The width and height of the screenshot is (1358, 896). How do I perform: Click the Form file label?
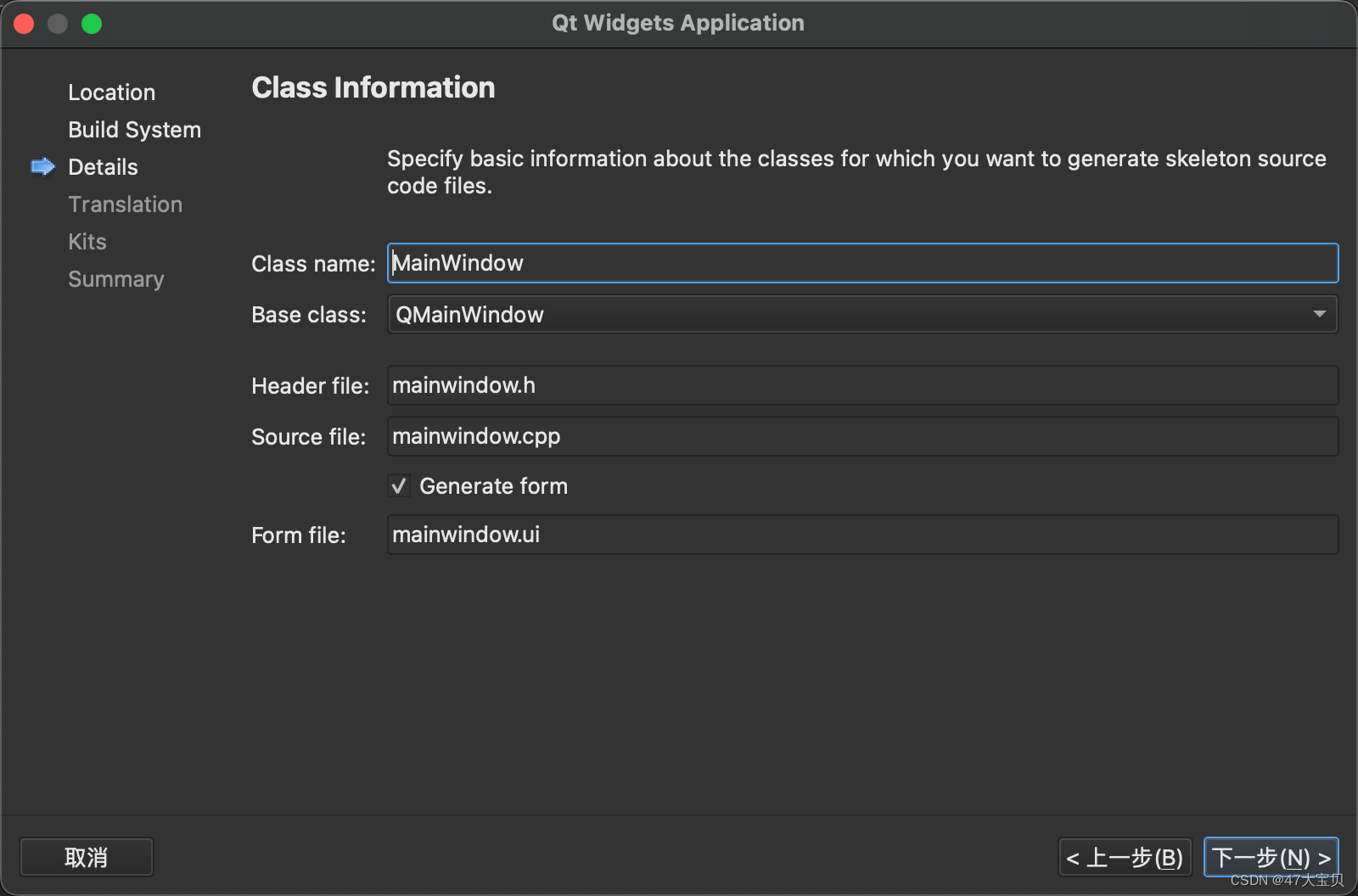[299, 535]
